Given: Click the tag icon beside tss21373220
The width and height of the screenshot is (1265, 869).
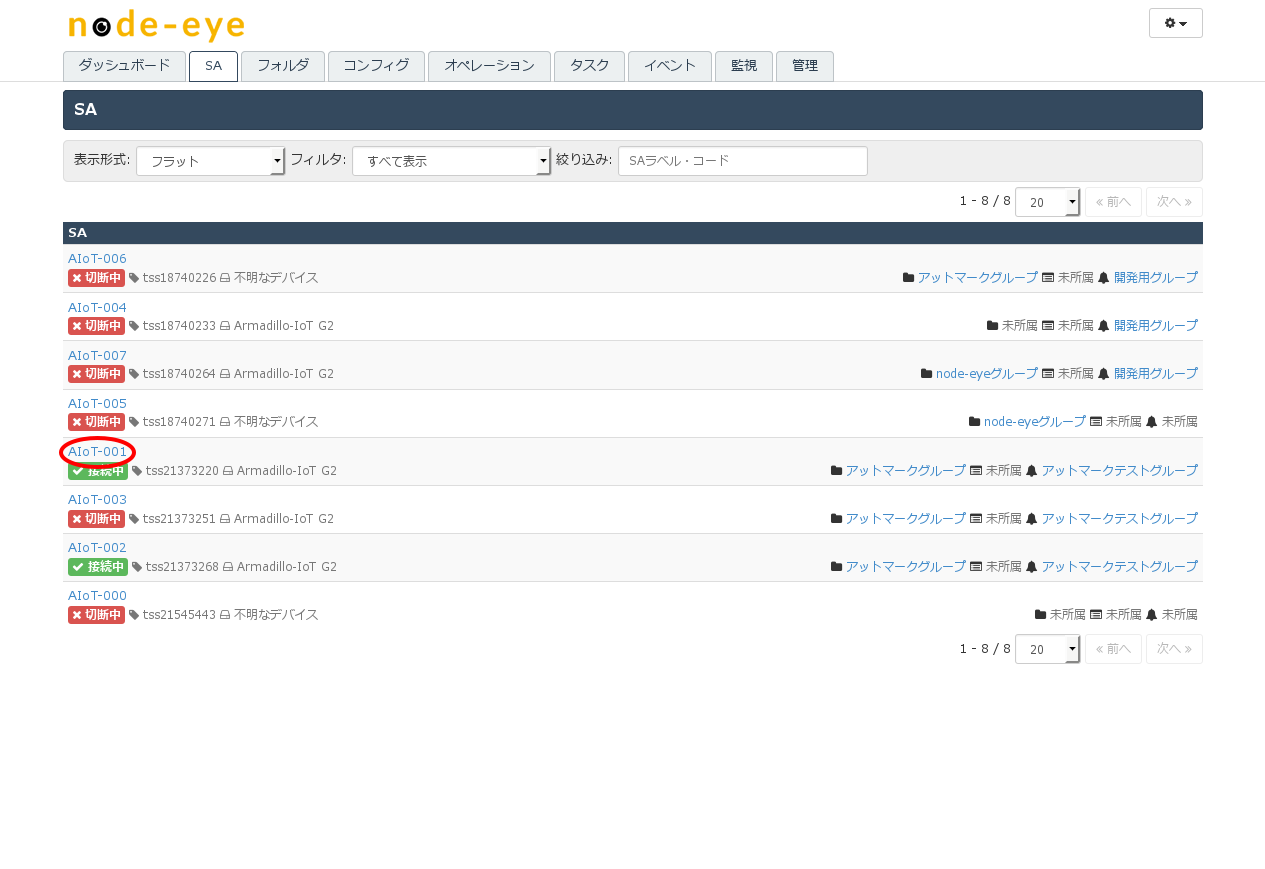Looking at the screenshot, I should pos(137,470).
